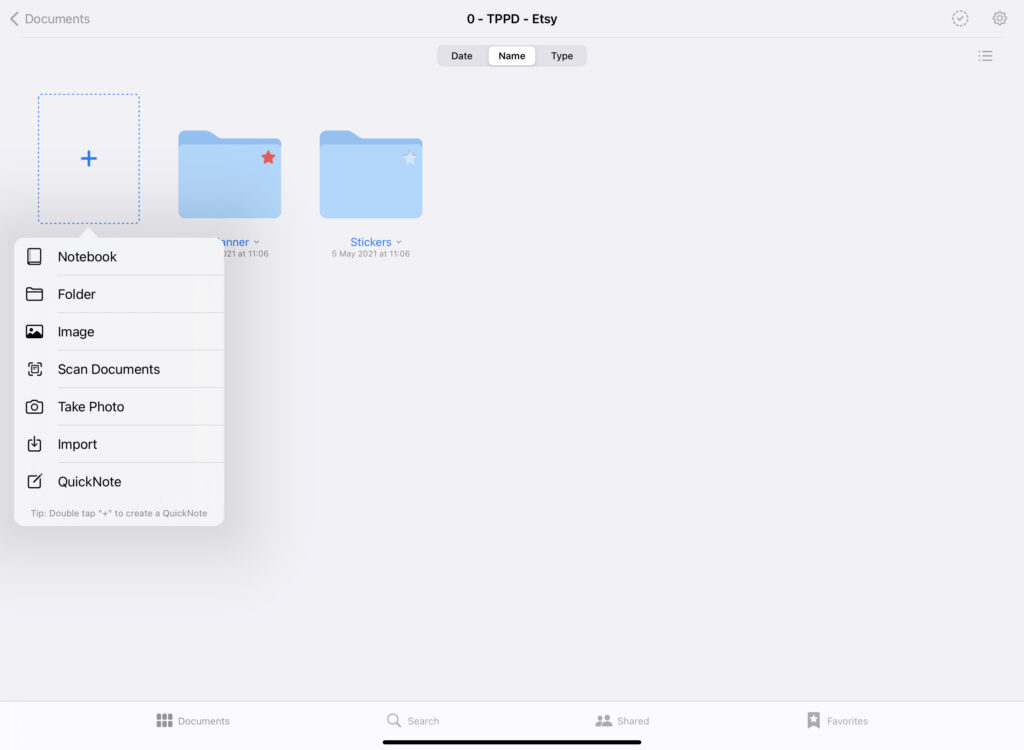
Task: Open the Stickers folder thumbnail
Action: pos(371,175)
